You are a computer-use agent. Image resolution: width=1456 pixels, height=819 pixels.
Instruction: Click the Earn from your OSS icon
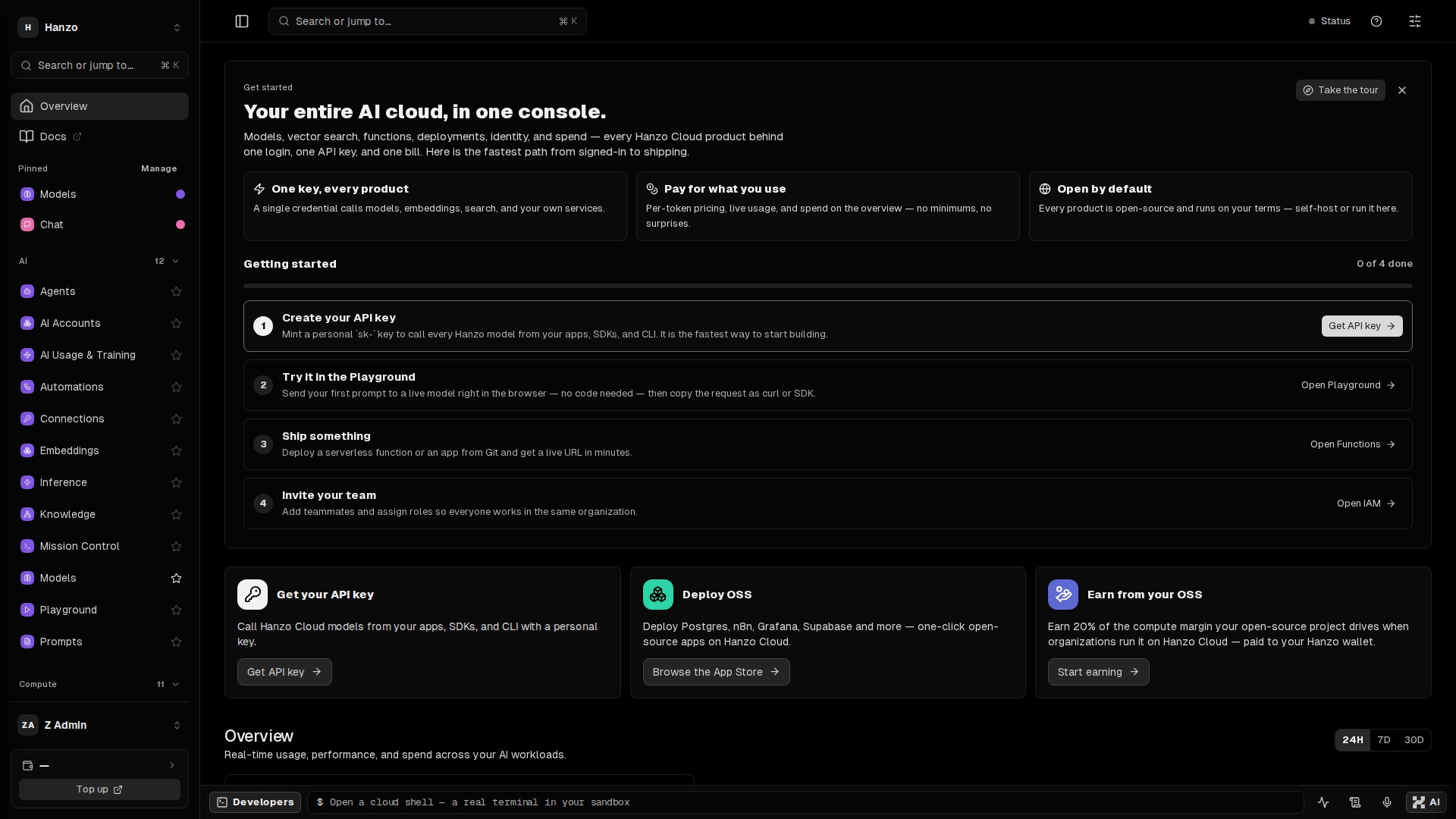pyautogui.click(x=1063, y=595)
